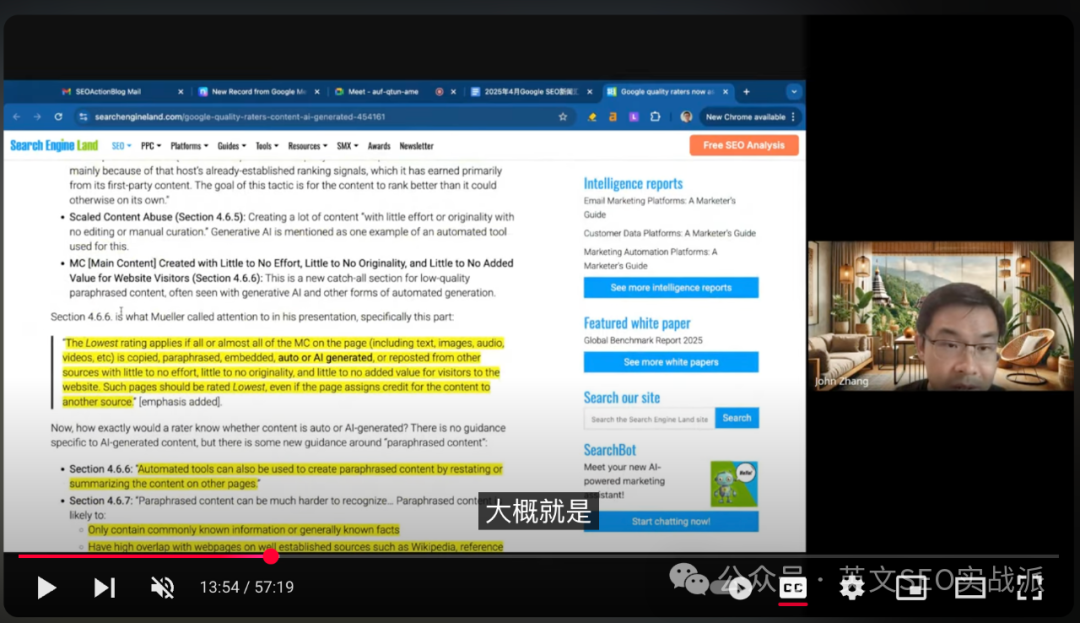Click the browser back arrow

pyautogui.click(x=17, y=117)
